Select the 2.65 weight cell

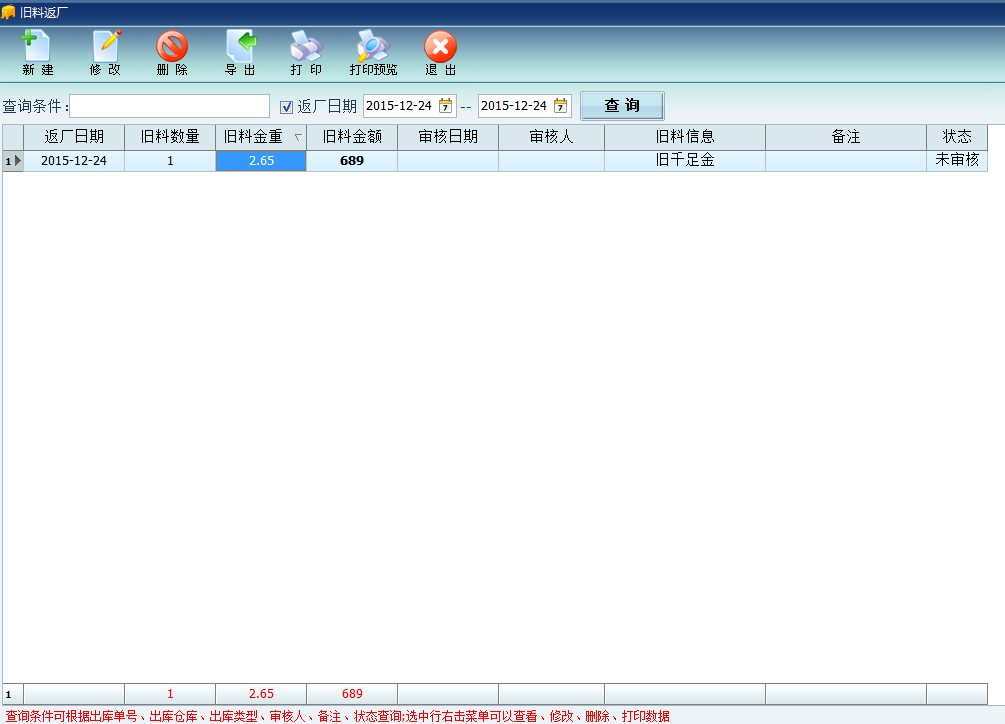pyautogui.click(x=261, y=161)
